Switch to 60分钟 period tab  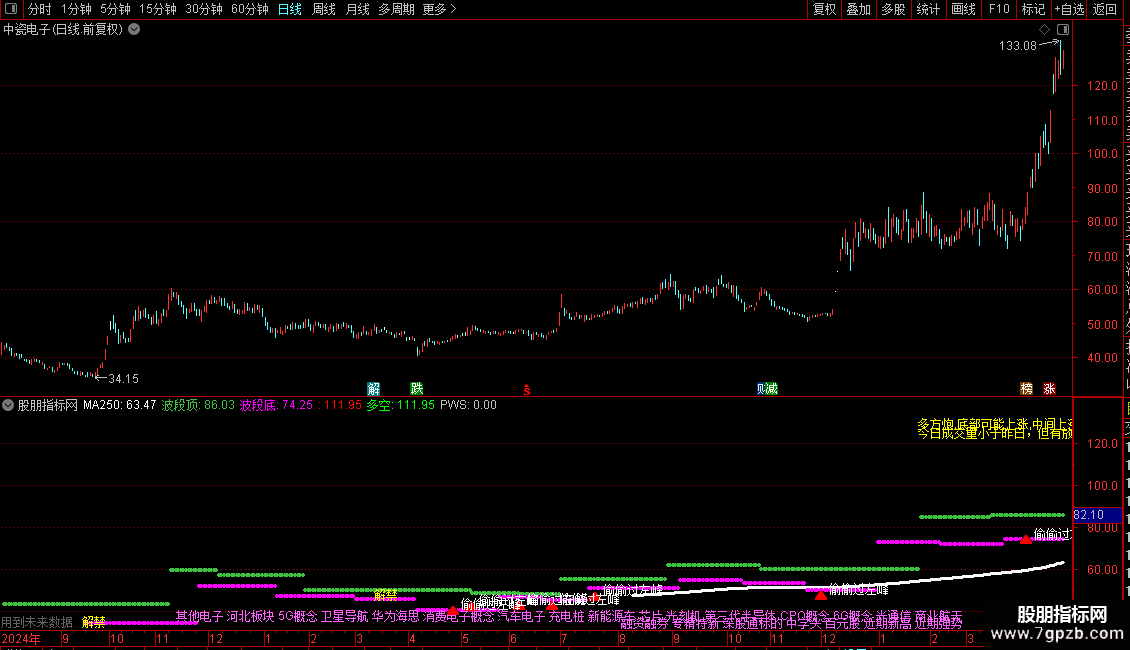249,9
